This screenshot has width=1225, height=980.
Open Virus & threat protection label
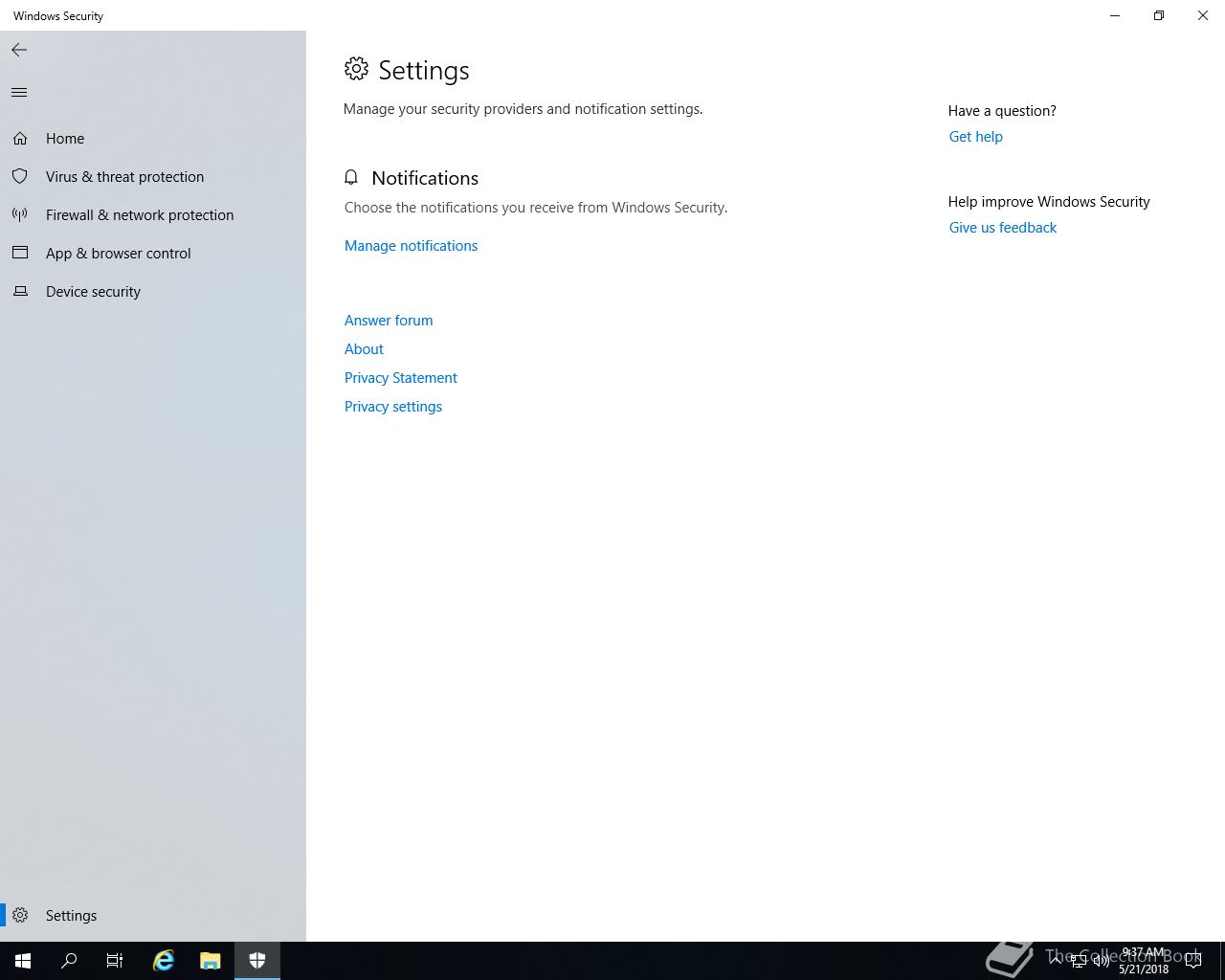click(x=124, y=177)
